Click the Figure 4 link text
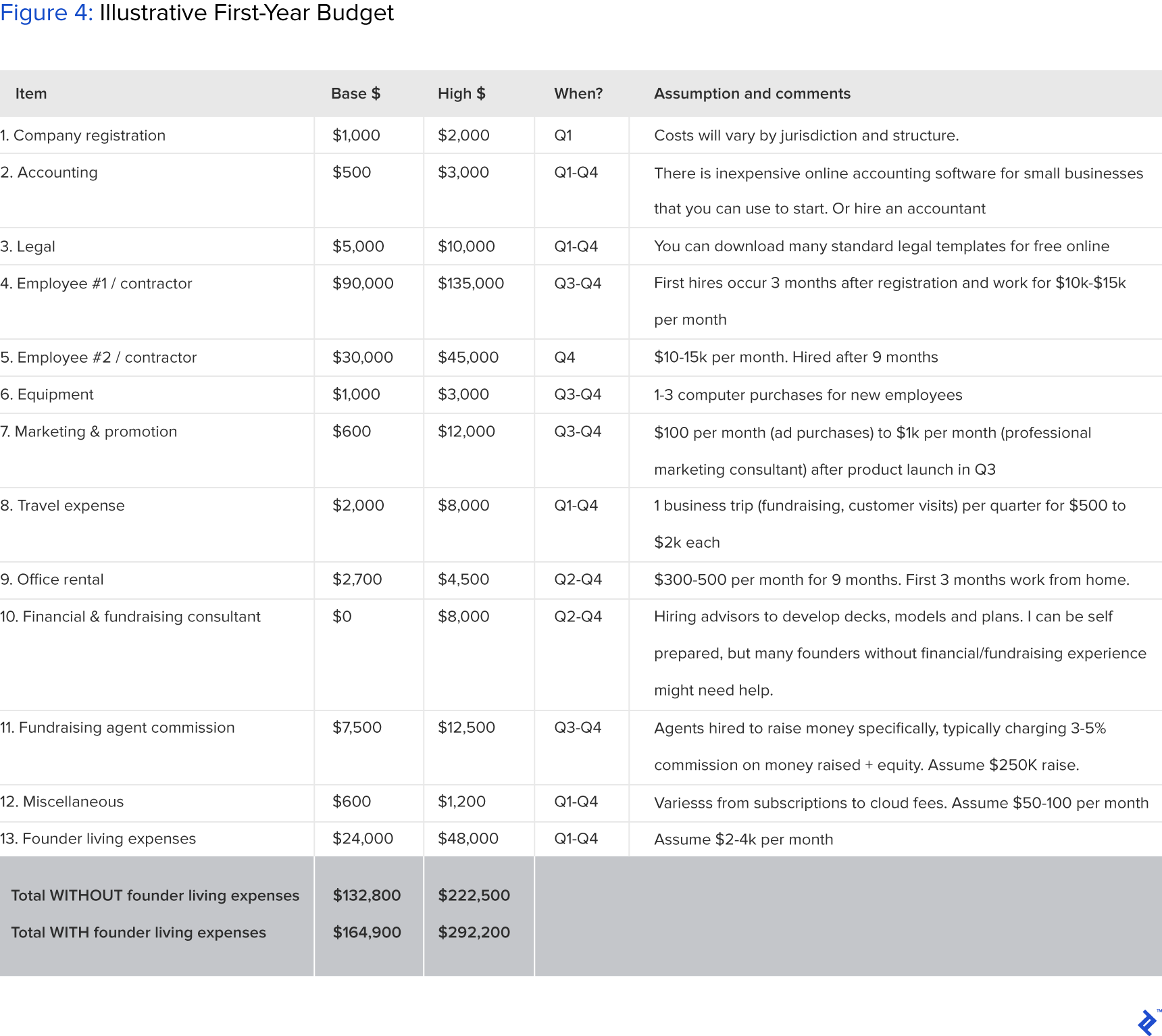The height and width of the screenshot is (1036, 1162). [x=46, y=13]
